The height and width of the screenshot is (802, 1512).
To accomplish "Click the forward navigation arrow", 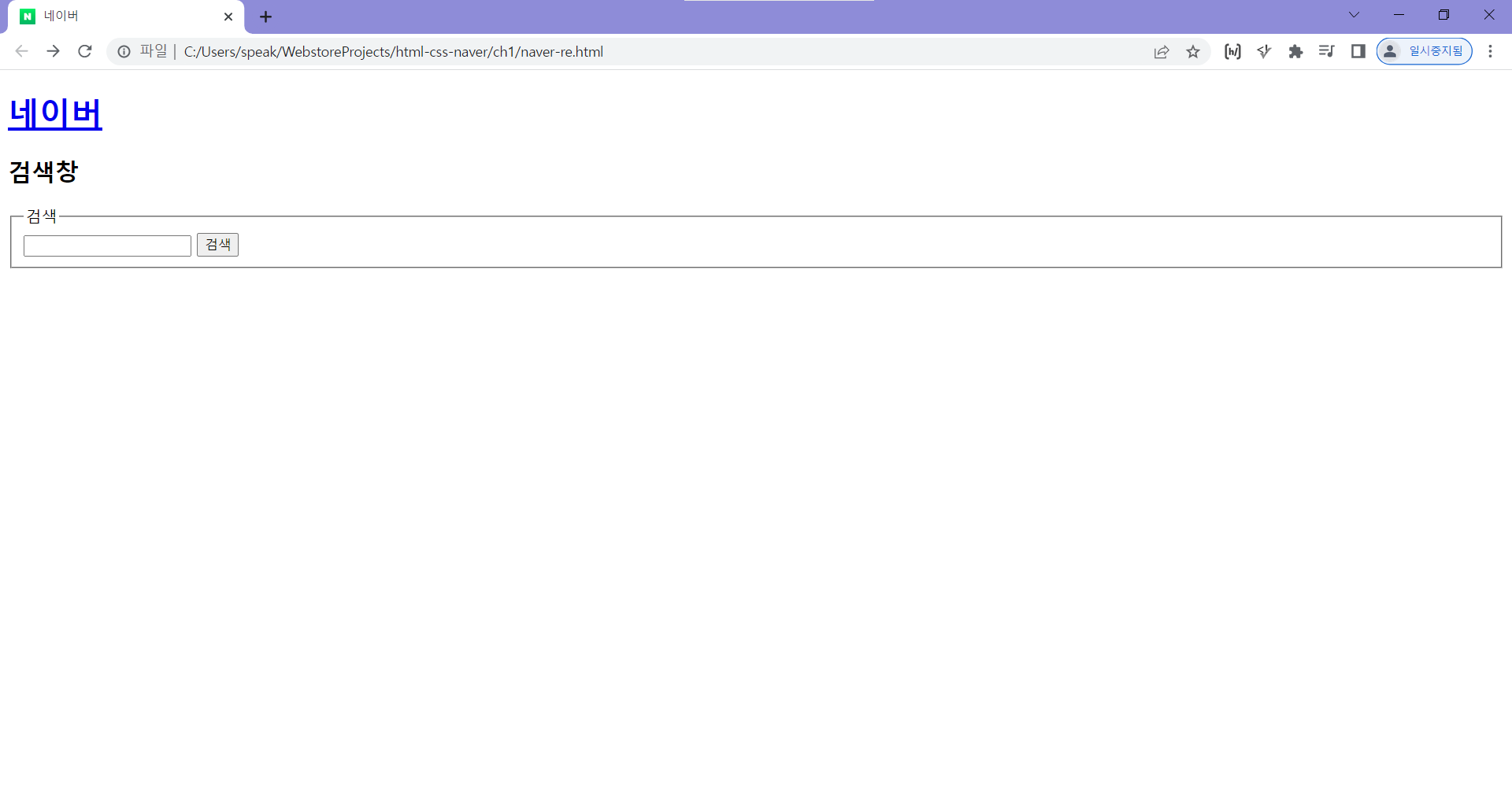I will 53,51.
